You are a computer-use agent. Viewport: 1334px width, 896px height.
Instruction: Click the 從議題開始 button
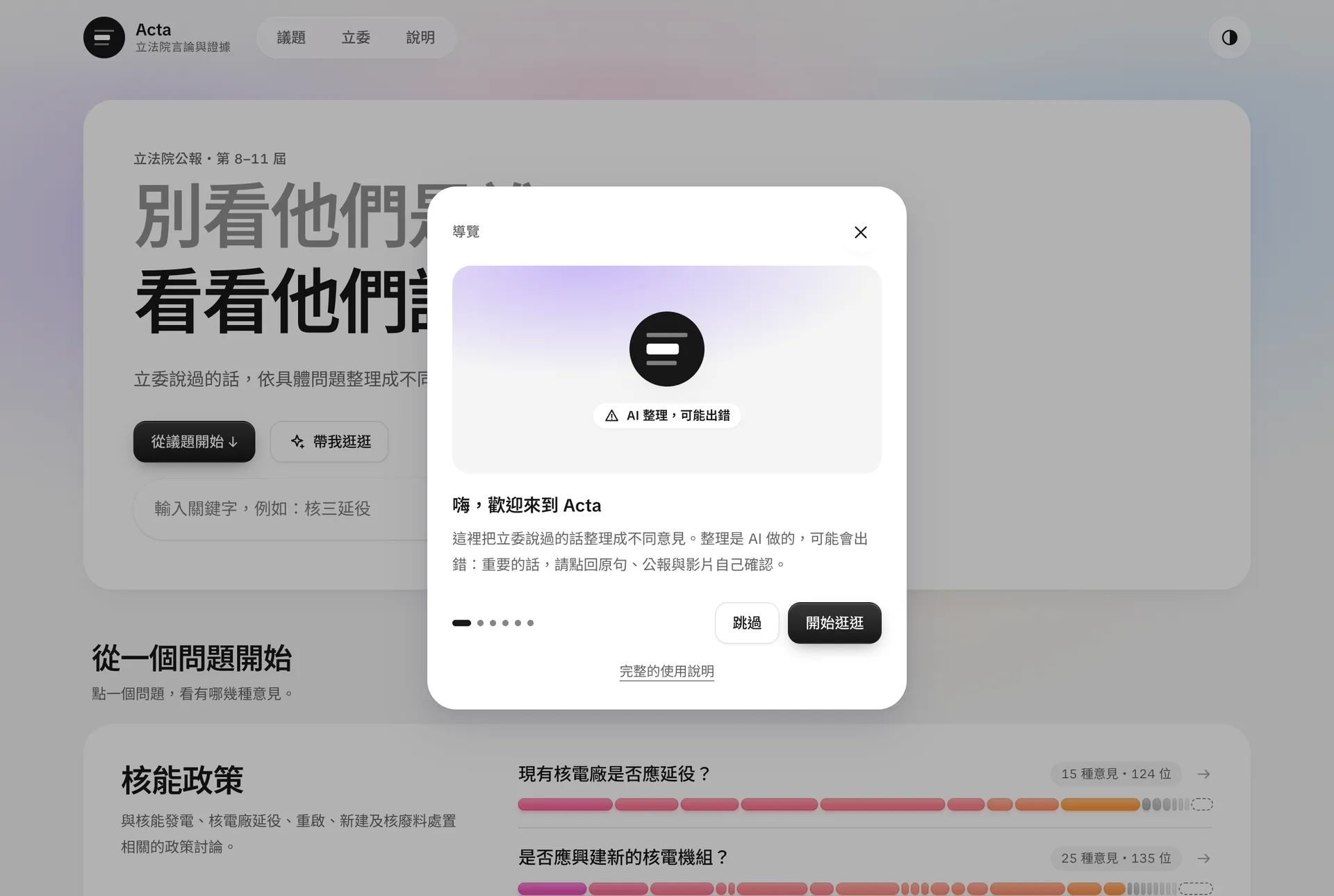point(195,442)
